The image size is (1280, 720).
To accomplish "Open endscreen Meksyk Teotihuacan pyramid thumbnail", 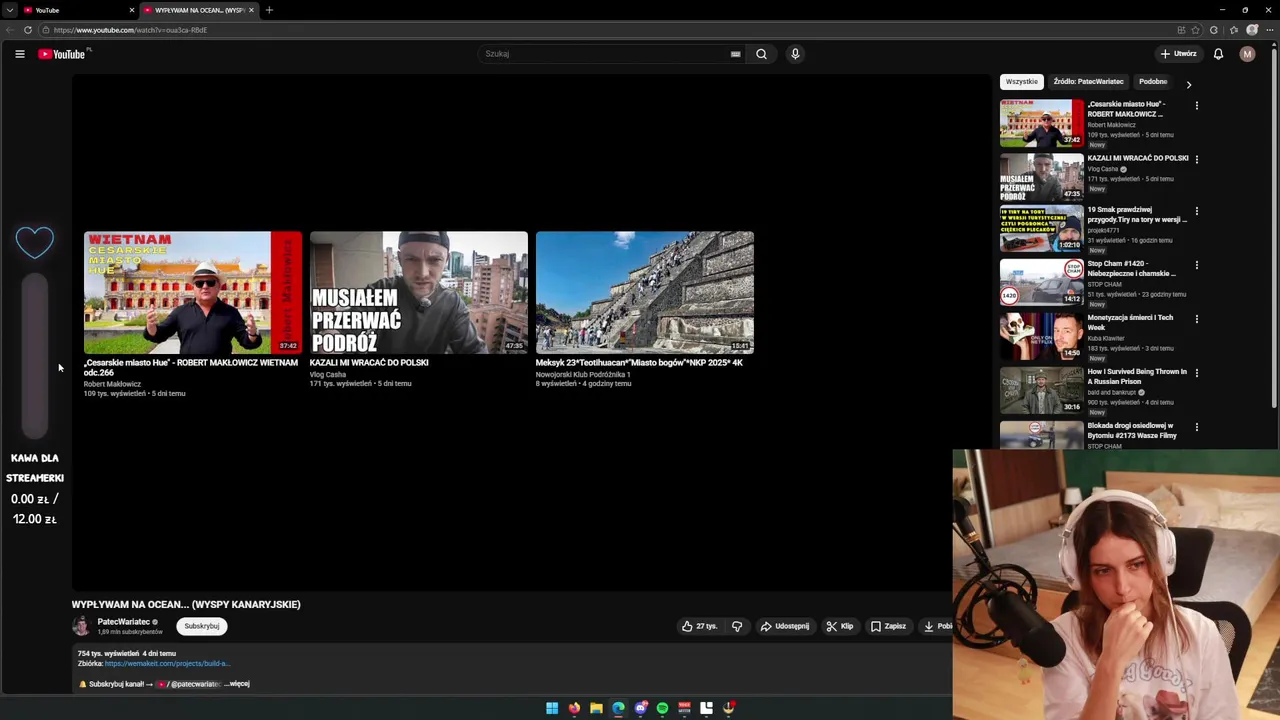I will (645, 293).
